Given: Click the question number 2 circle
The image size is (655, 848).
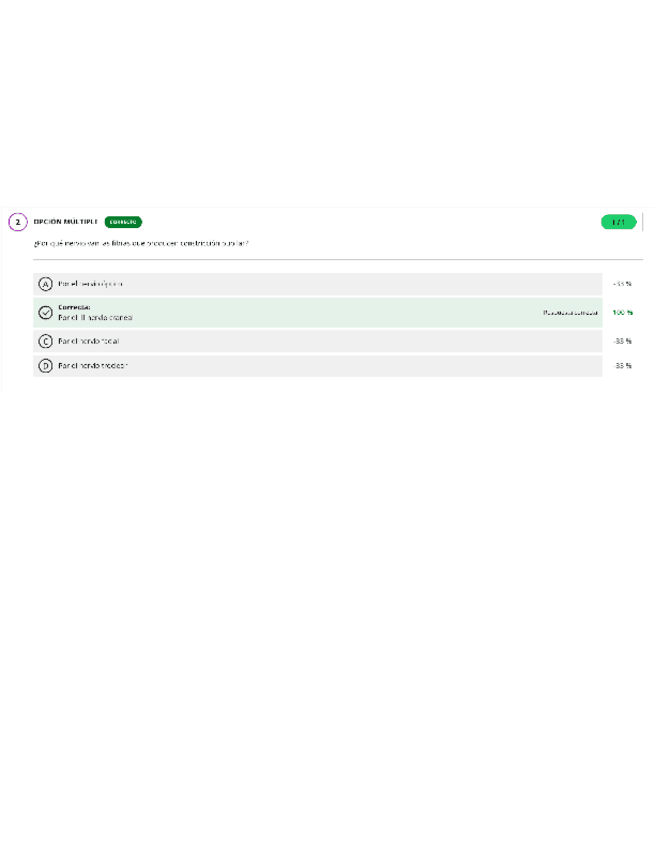Looking at the screenshot, I should click(18, 222).
